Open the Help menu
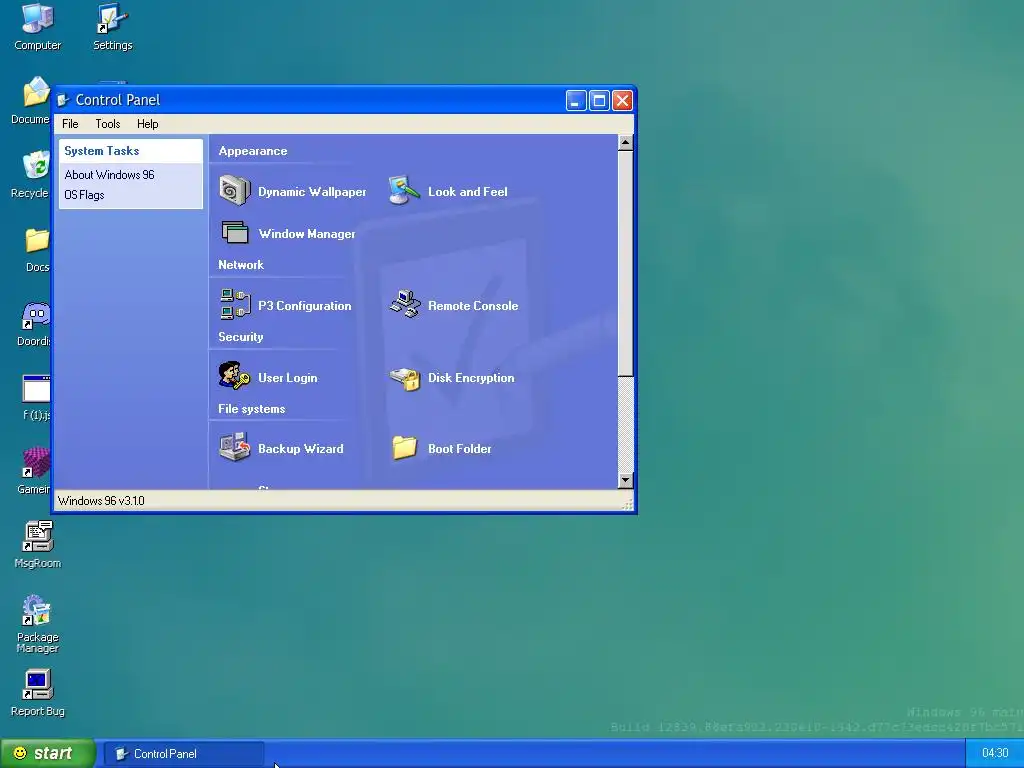 click(x=148, y=124)
